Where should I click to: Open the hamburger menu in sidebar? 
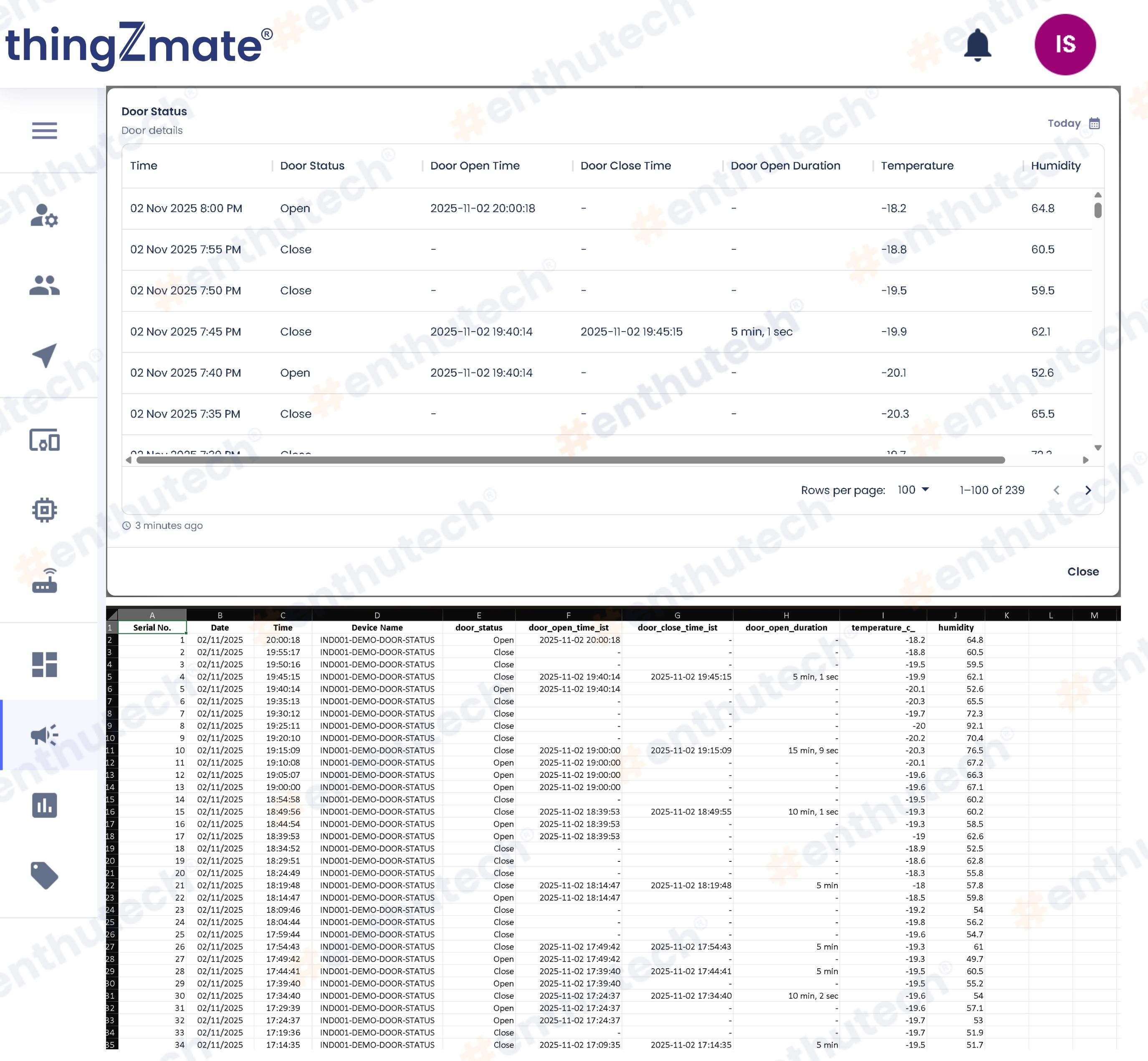(44, 130)
